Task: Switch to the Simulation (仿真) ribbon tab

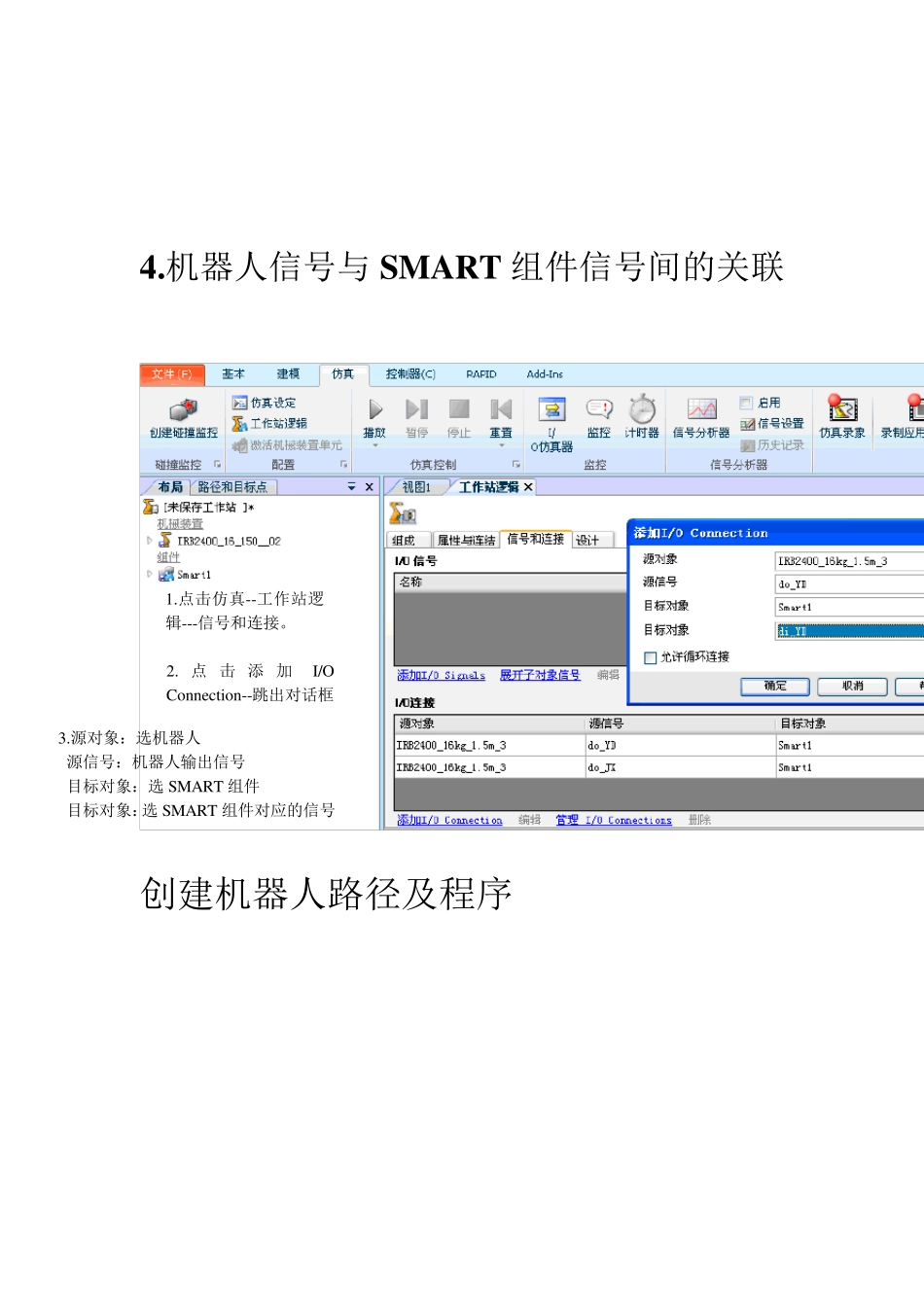Action: 343,374
